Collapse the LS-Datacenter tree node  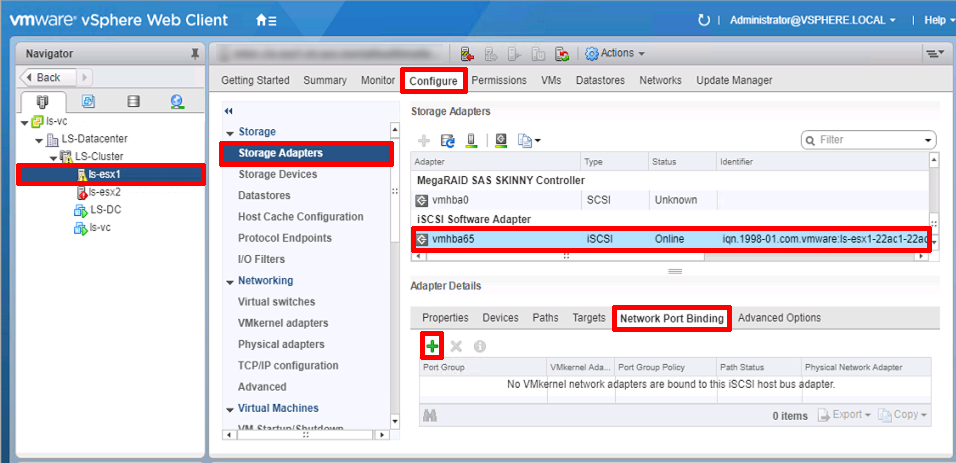(39, 141)
